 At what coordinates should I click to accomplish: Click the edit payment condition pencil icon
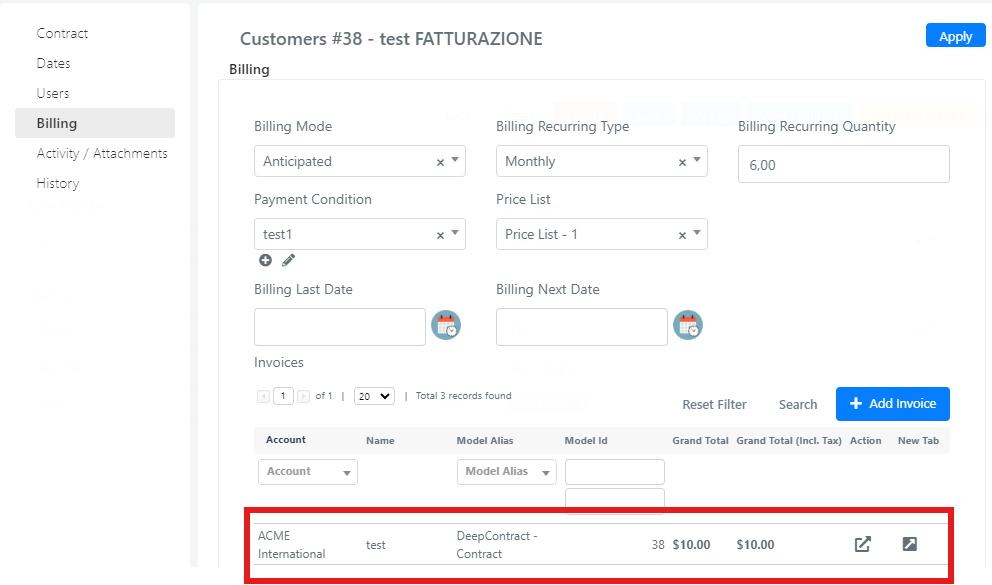[x=288, y=260]
